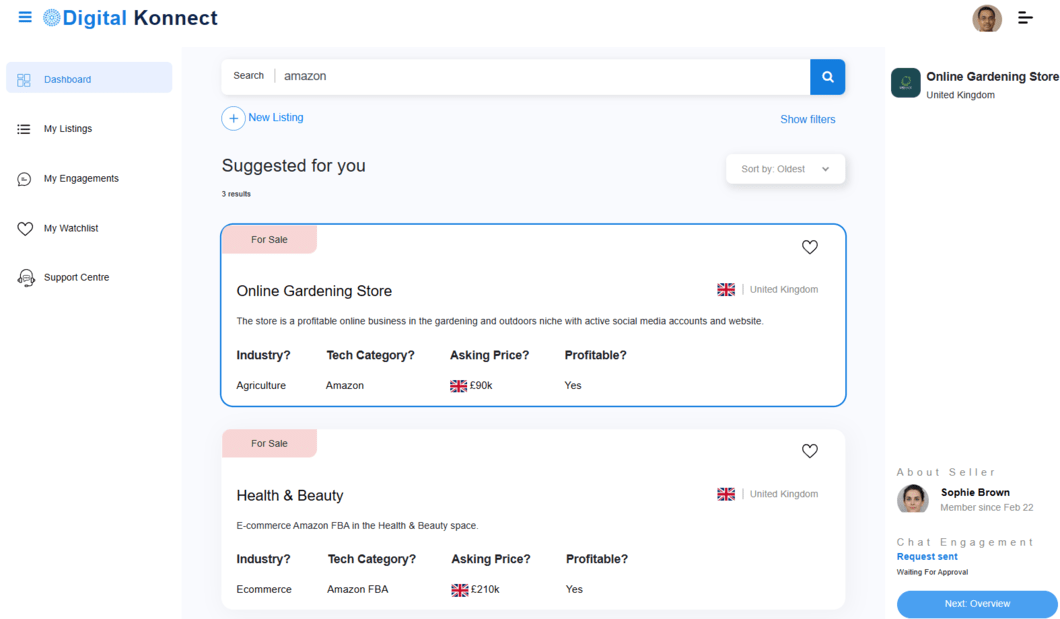Open the Support Centre page
The height and width of the screenshot is (619, 1060).
[76, 278]
